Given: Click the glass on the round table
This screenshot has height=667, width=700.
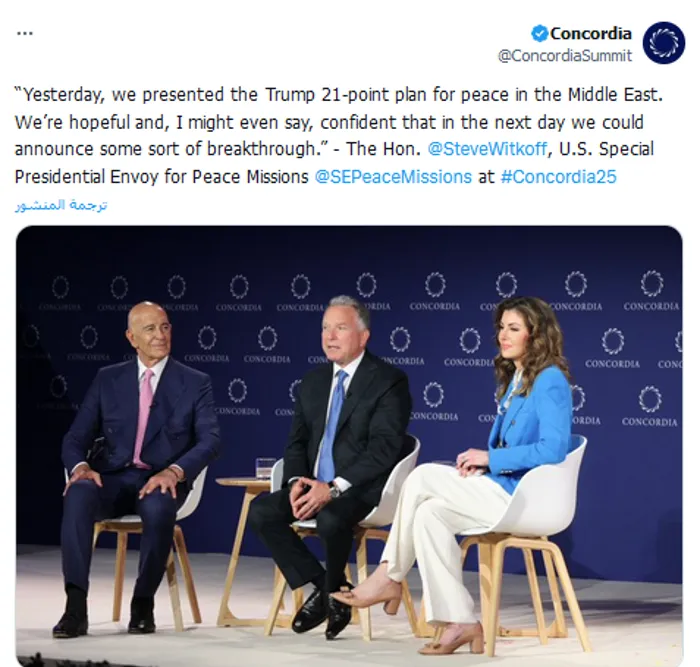Looking at the screenshot, I should [x=265, y=468].
